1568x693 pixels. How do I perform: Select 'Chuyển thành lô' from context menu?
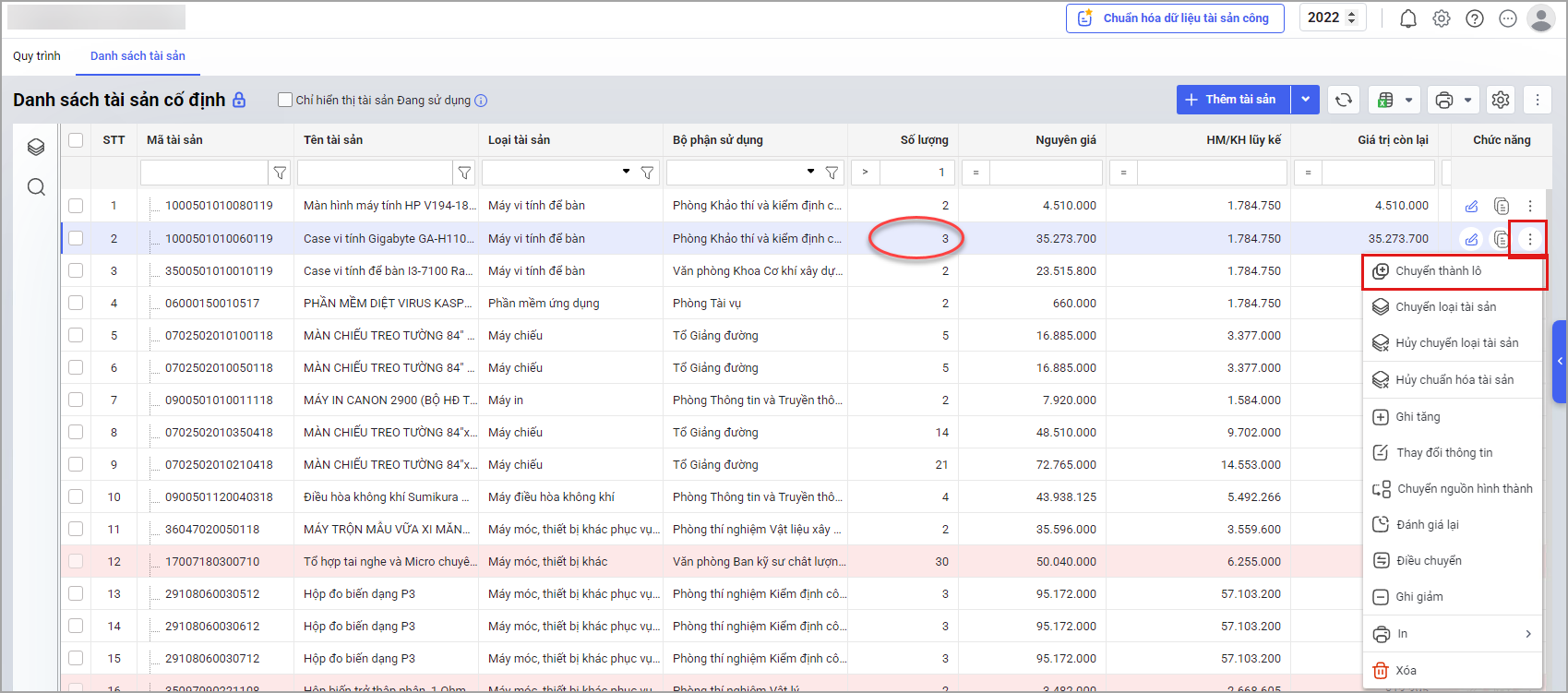coord(1438,271)
